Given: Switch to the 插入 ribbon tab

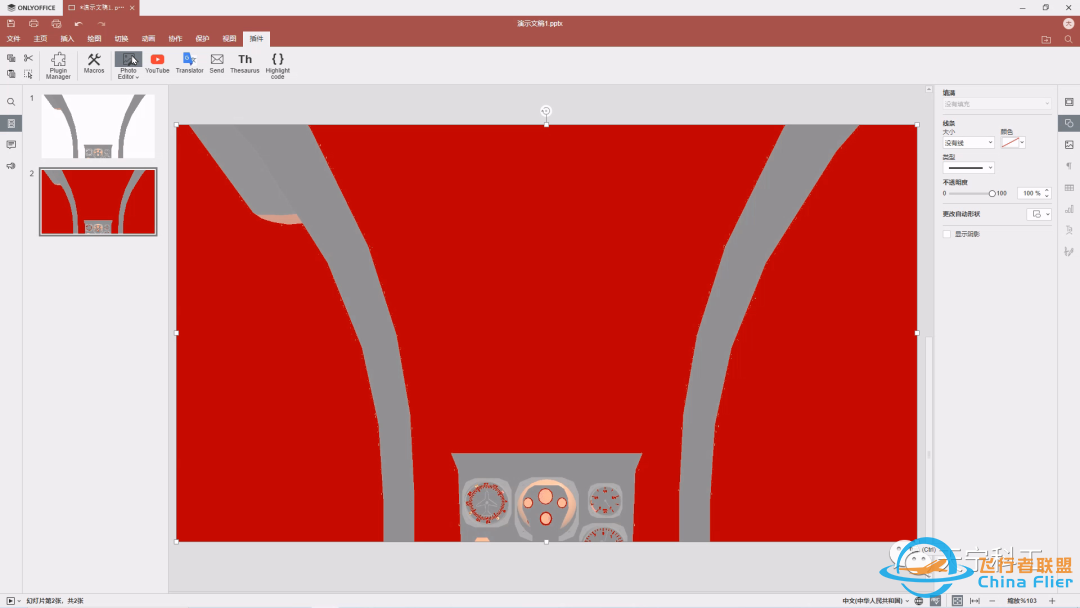Looking at the screenshot, I should (x=67, y=39).
